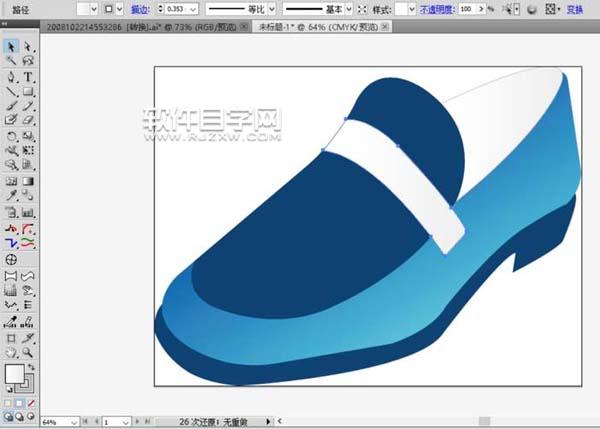Click the white Fill color swatch
The width and height of the screenshot is (600, 429).
coord(14,375)
